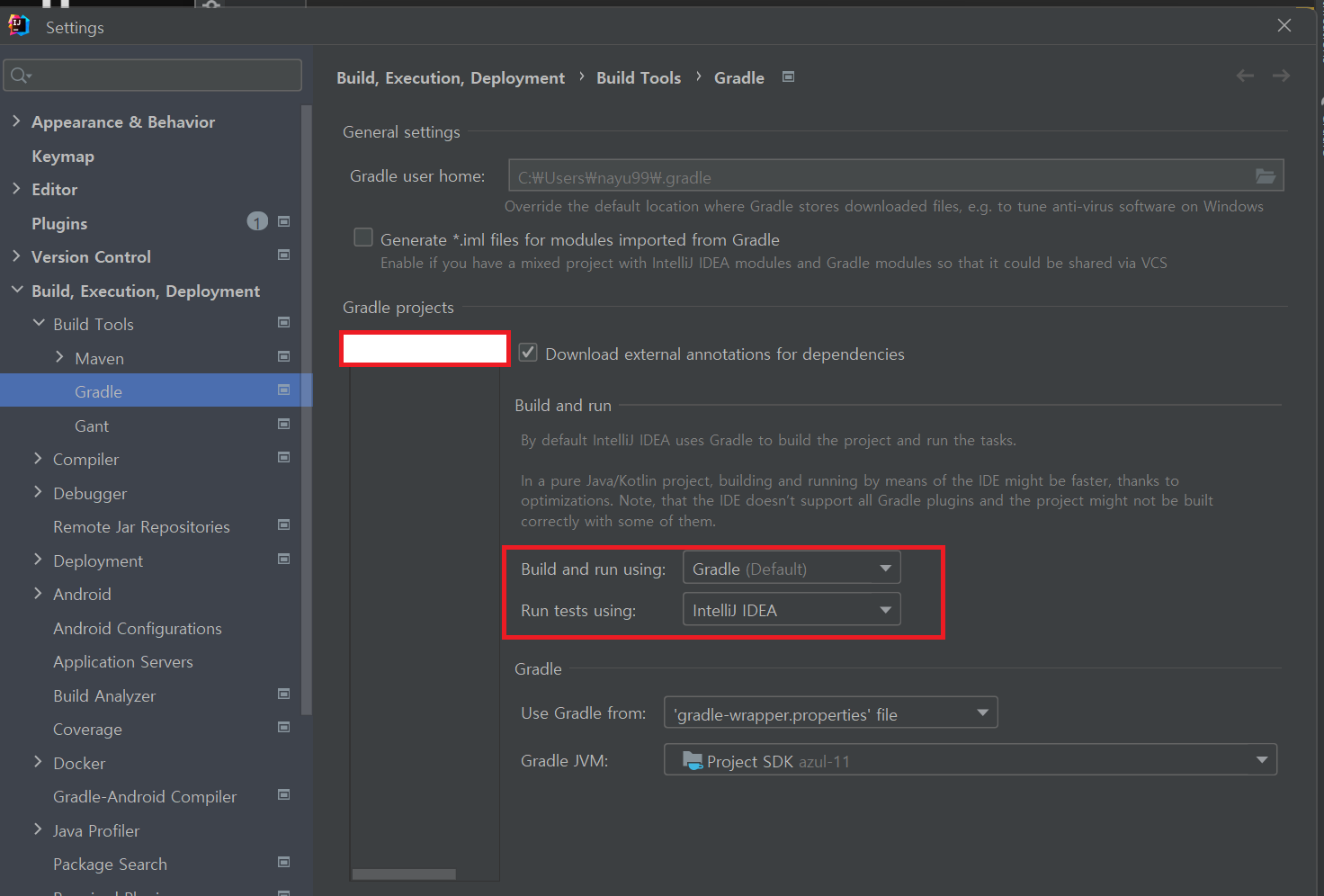Click project settings icon on selected Gradle row
The height and width of the screenshot is (896, 1324).
point(284,390)
